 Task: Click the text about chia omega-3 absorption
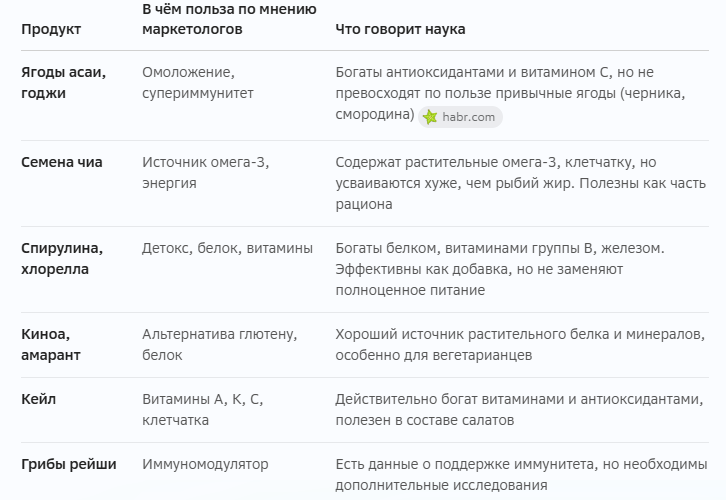(x=520, y=183)
